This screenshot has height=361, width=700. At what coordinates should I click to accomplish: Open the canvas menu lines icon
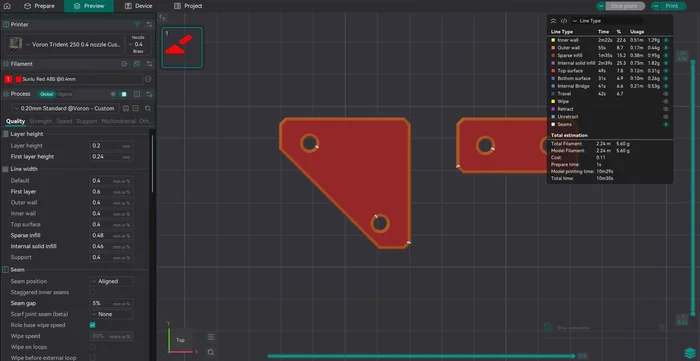(211, 337)
